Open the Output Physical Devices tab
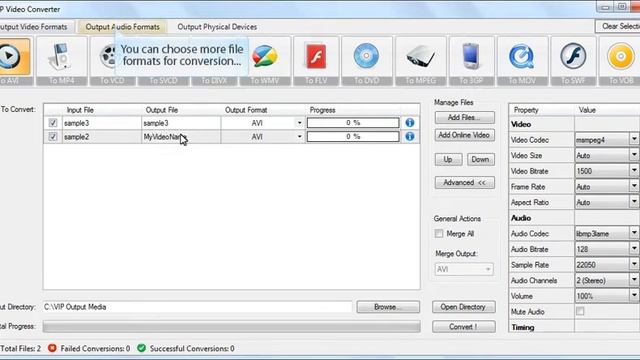This screenshot has height=360, width=640. coord(217,27)
